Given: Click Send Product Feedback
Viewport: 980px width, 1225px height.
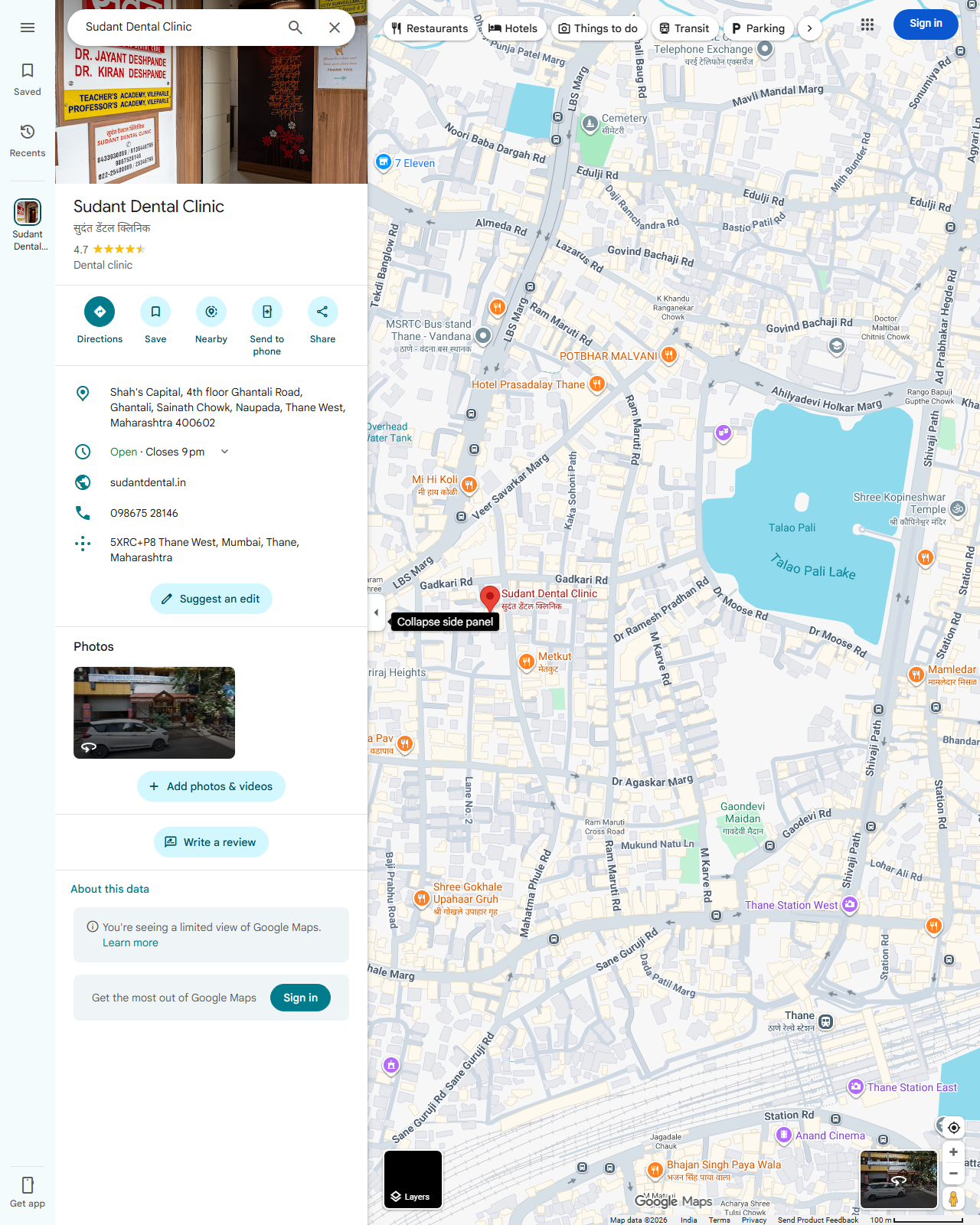Looking at the screenshot, I should pos(818,1220).
